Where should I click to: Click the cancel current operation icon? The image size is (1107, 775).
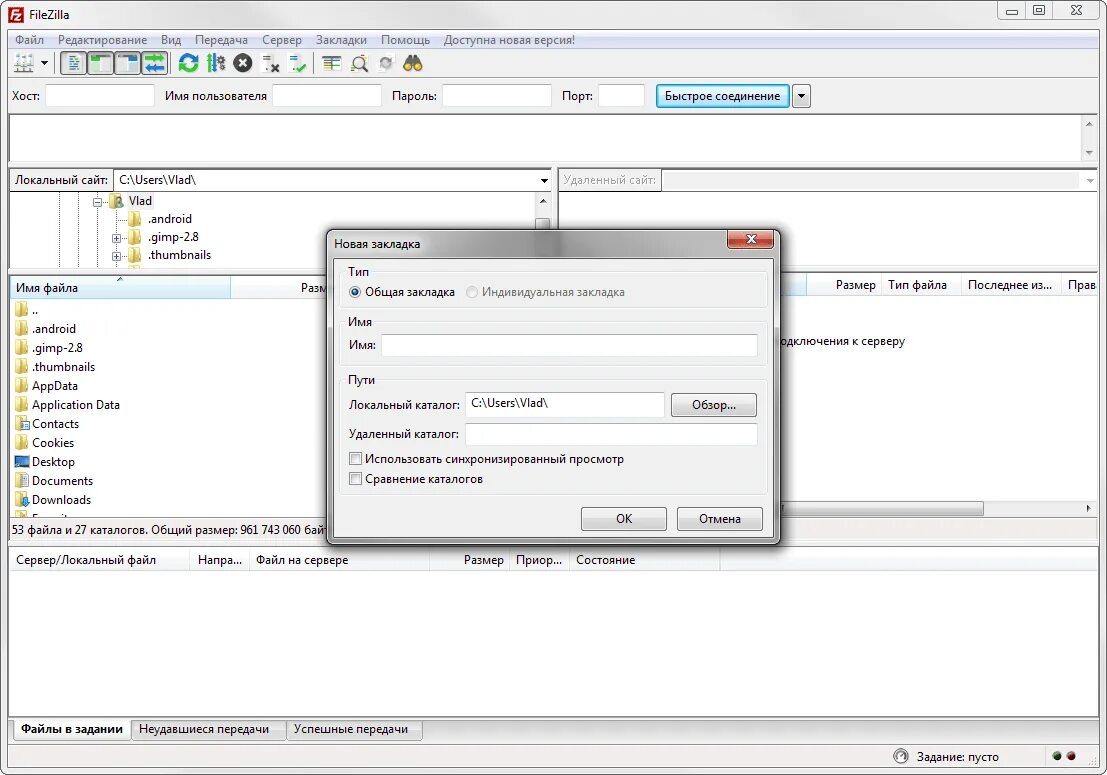[x=243, y=64]
